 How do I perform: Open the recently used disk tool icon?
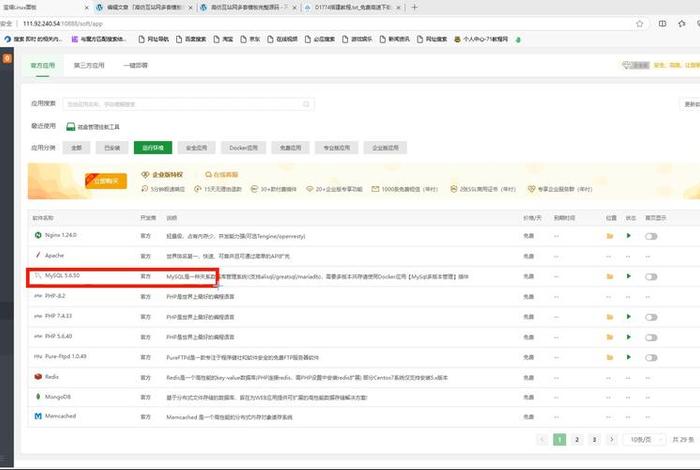(x=71, y=127)
